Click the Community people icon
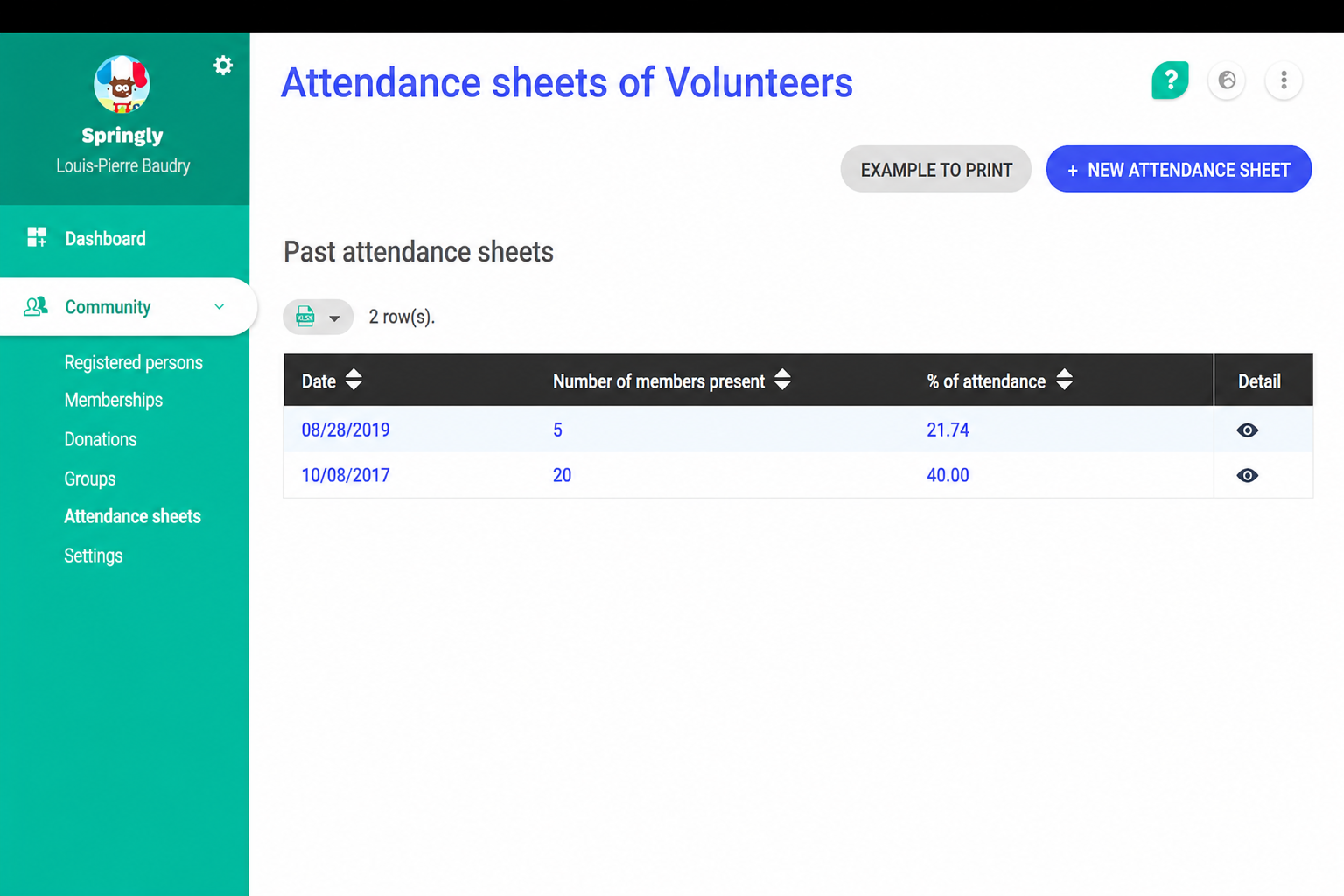This screenshot has height=896, width=1344. 36,306
